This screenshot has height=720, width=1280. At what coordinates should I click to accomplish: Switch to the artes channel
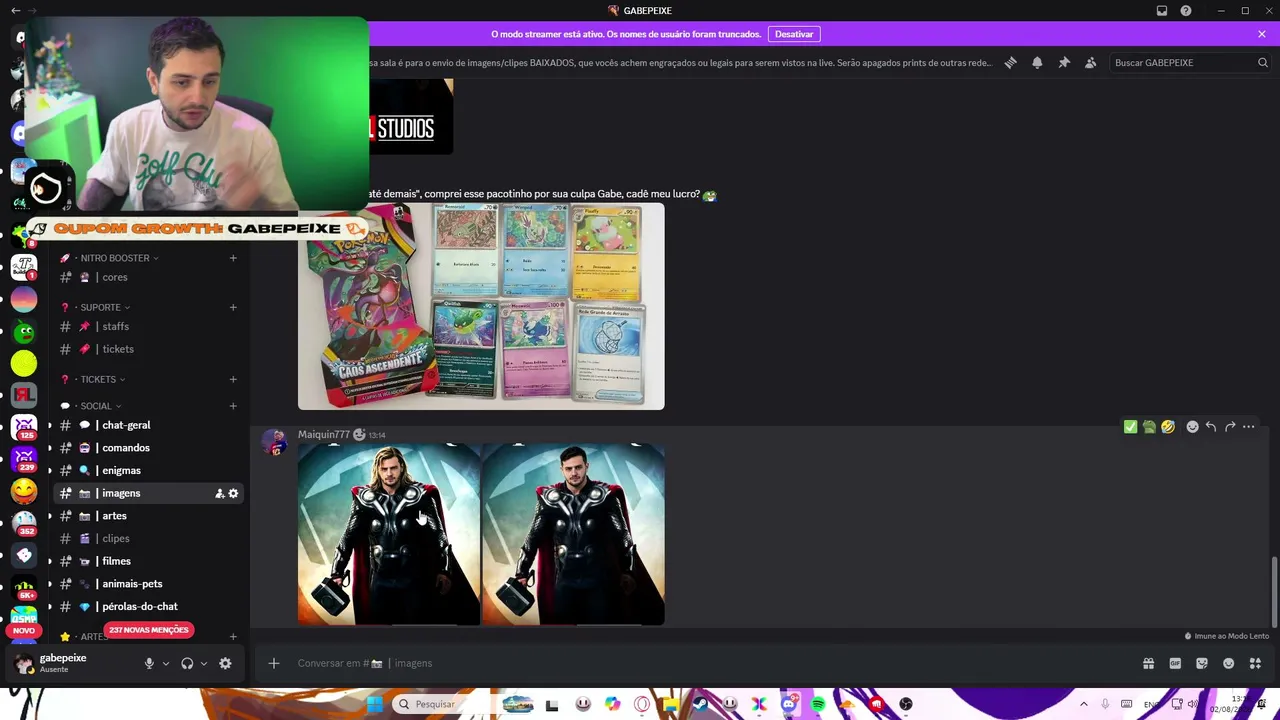pyautogui.click(x=148, y=516)
